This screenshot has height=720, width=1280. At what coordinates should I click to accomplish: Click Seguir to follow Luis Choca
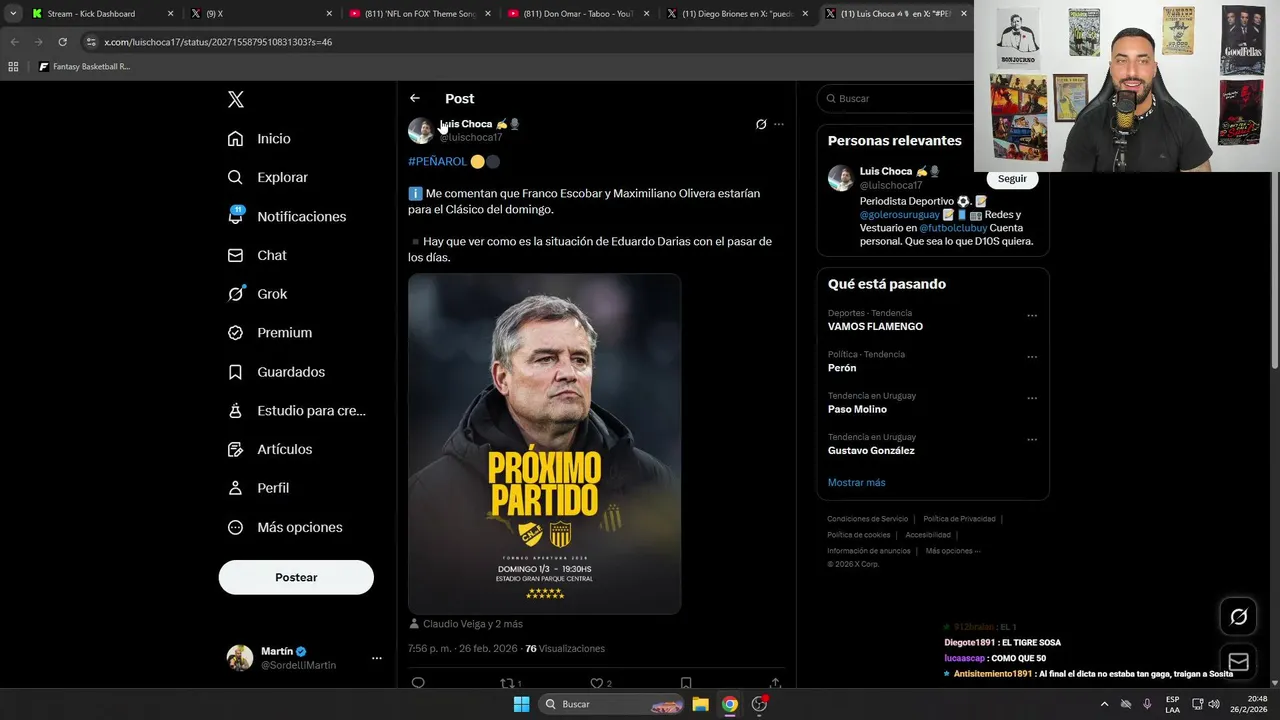1012,178
